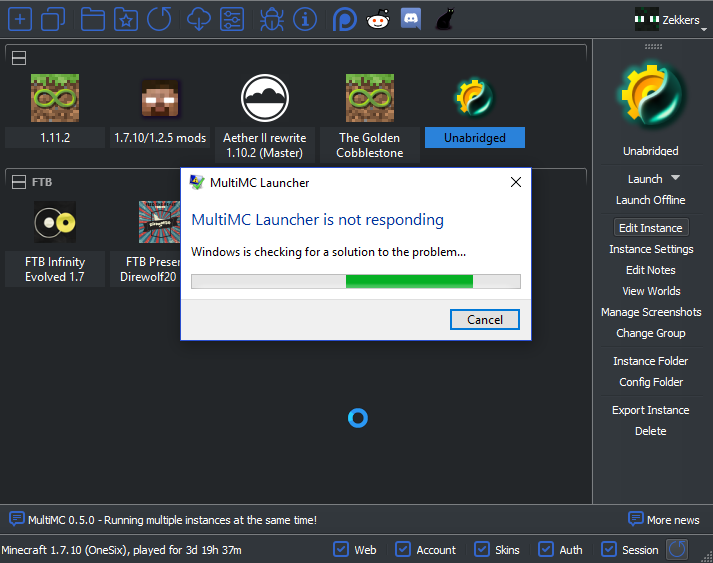Click the Skins status check icon
The image size is (713, 563).
[x=482, y=549]
